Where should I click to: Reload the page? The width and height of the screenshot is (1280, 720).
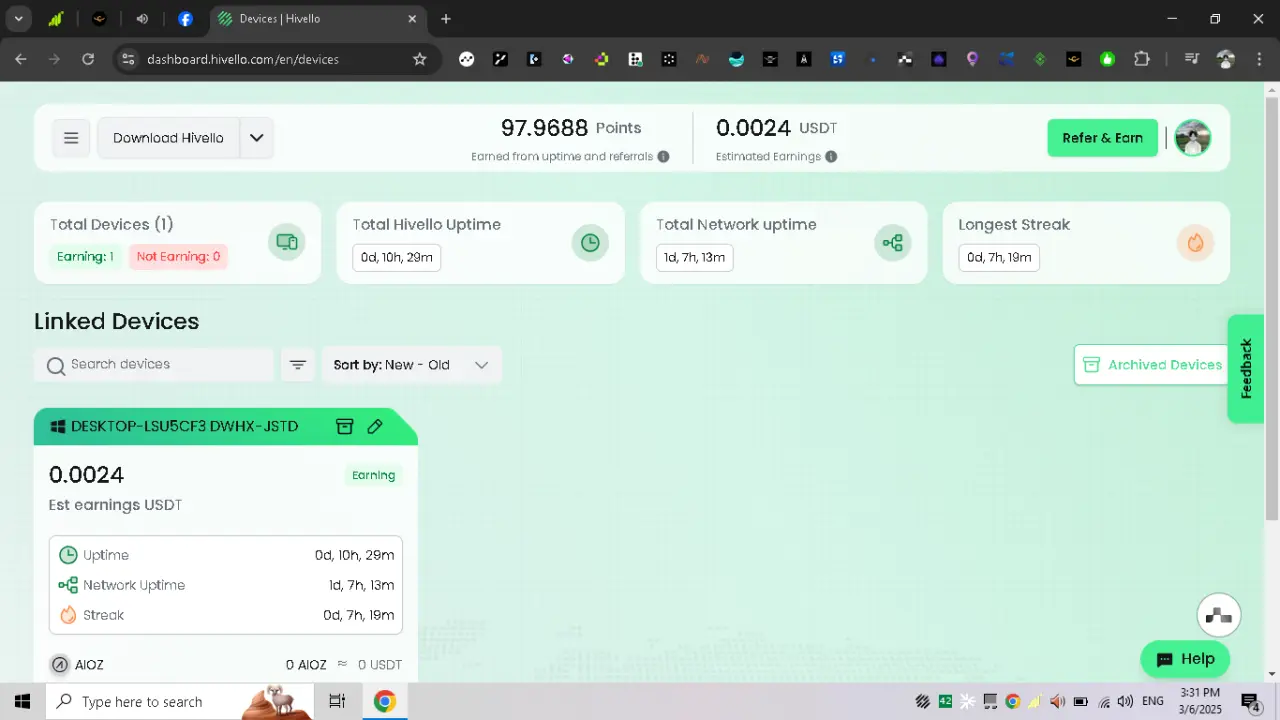(88, 59)
